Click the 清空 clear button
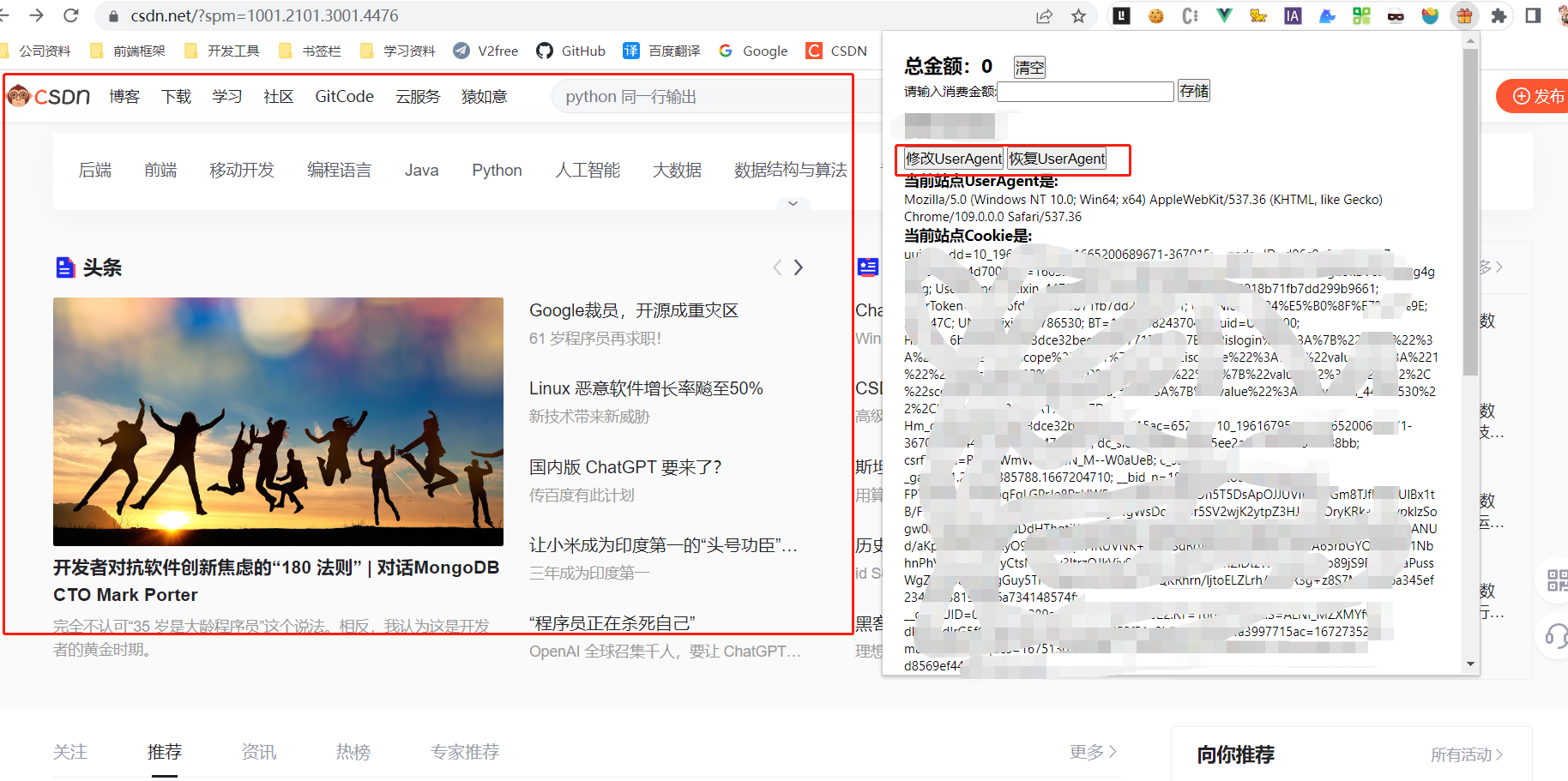This screenshot has height=781, width=1568. click(x=1029, y=67)
